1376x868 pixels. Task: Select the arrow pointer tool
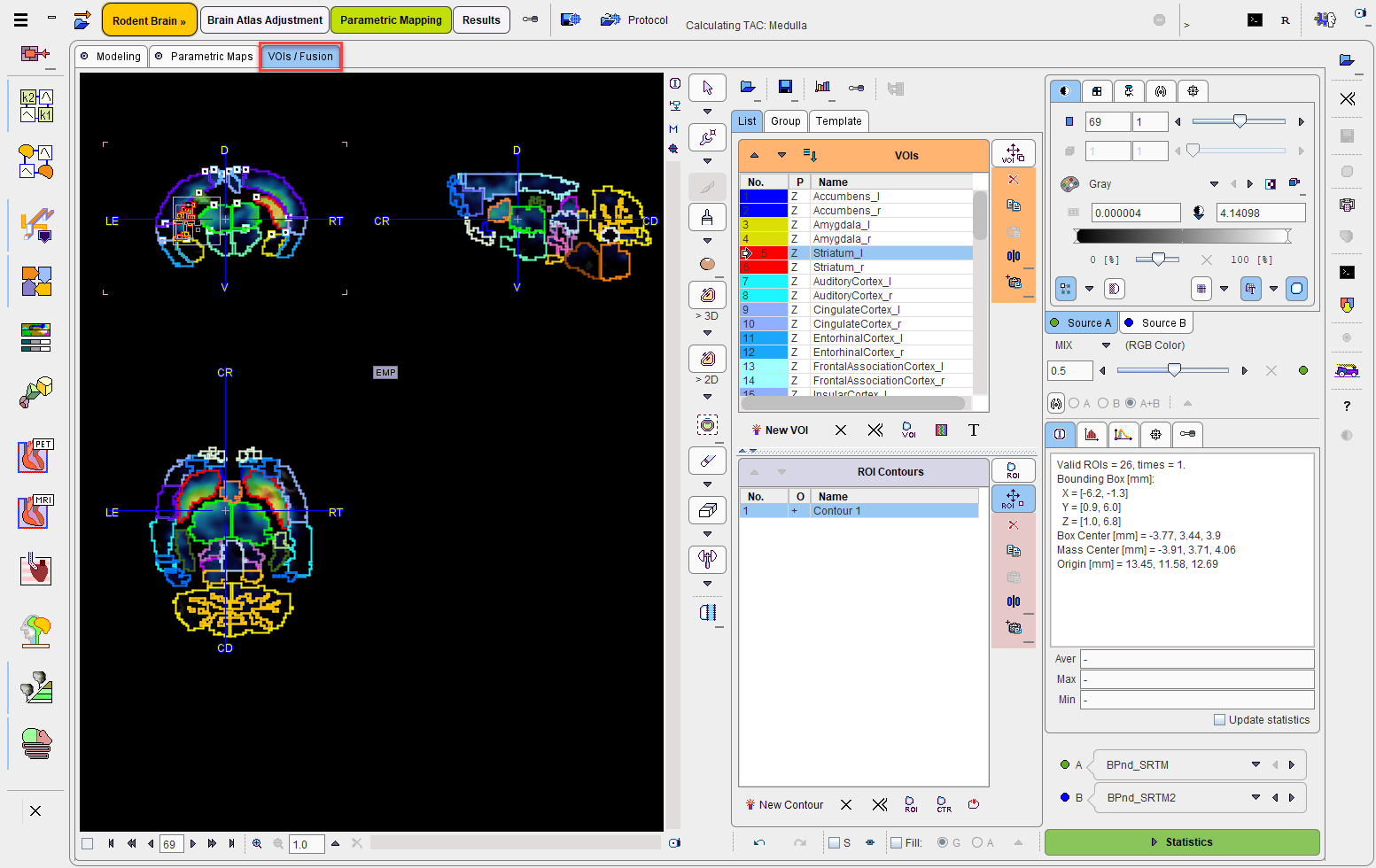[707, 88]
